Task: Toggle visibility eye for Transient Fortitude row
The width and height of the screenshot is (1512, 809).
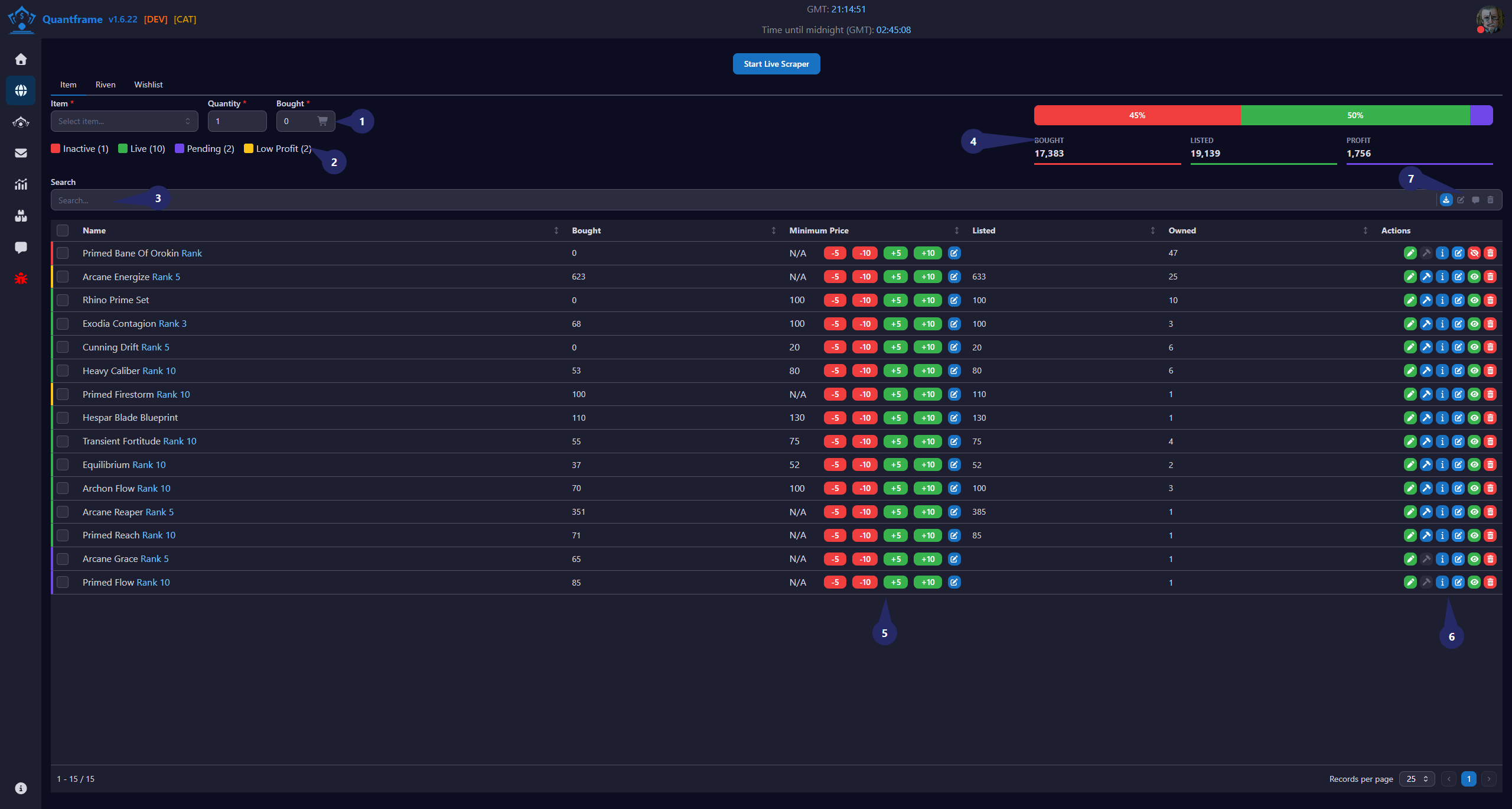Action: [x=1474, y=441]
